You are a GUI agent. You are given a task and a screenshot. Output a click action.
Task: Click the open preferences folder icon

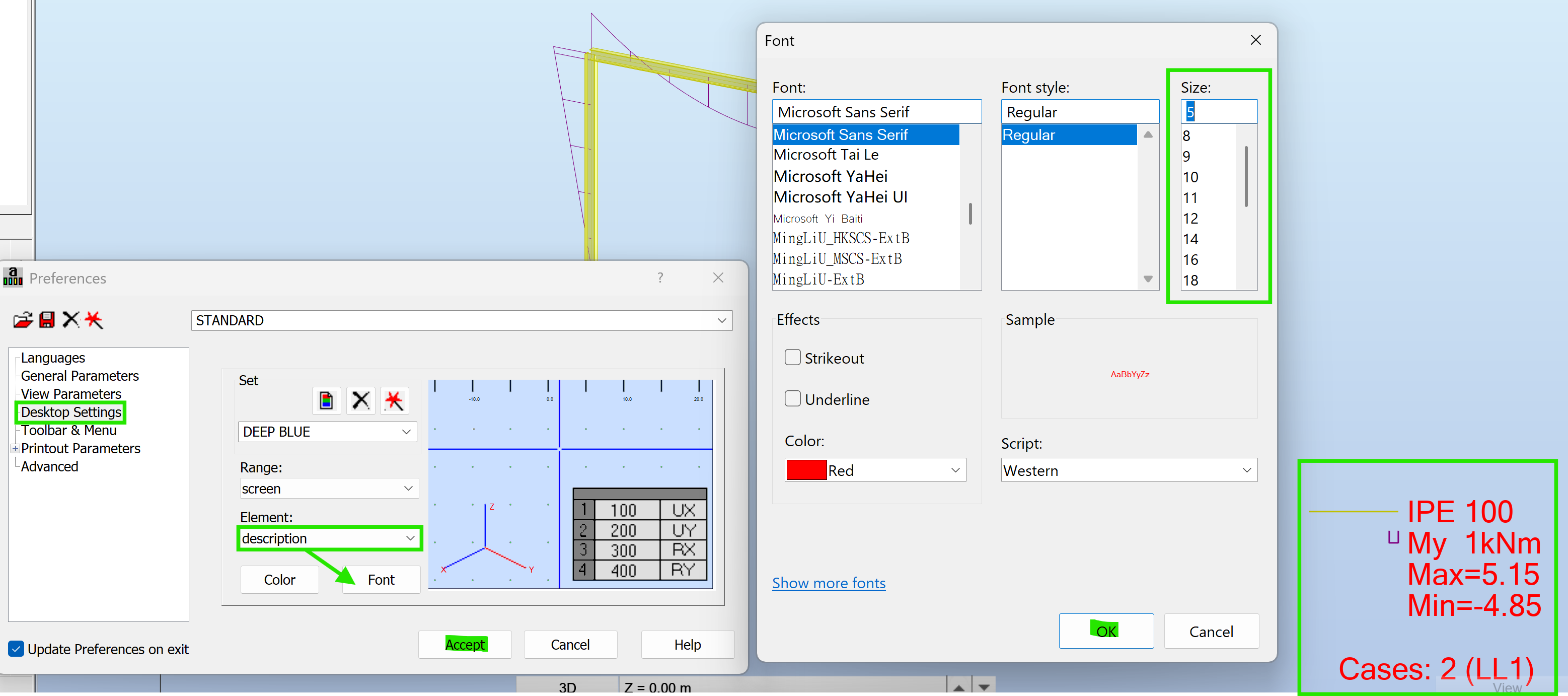pyautogui.click(x=23, y=320)
